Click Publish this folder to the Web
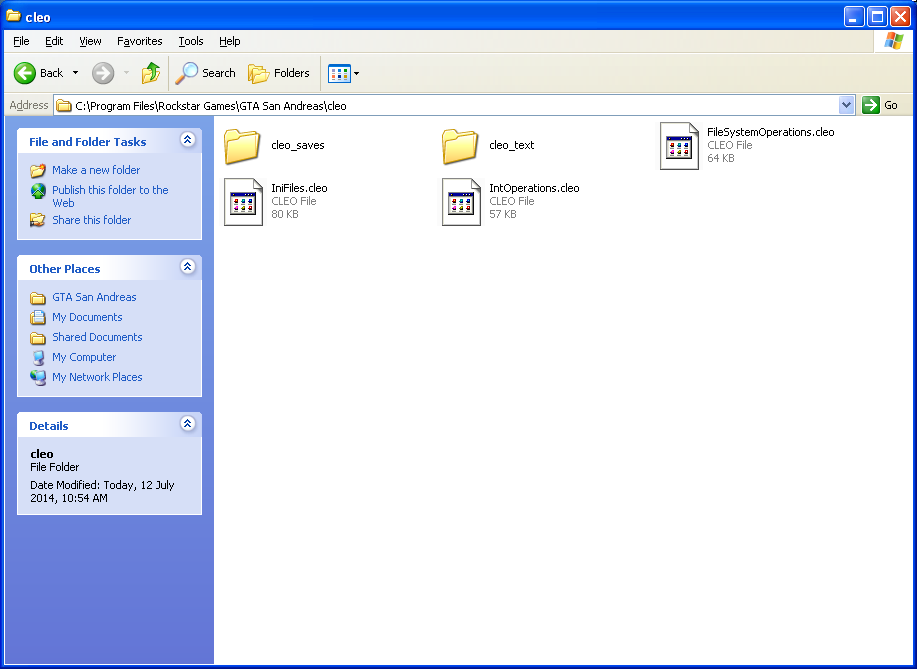 110,196
